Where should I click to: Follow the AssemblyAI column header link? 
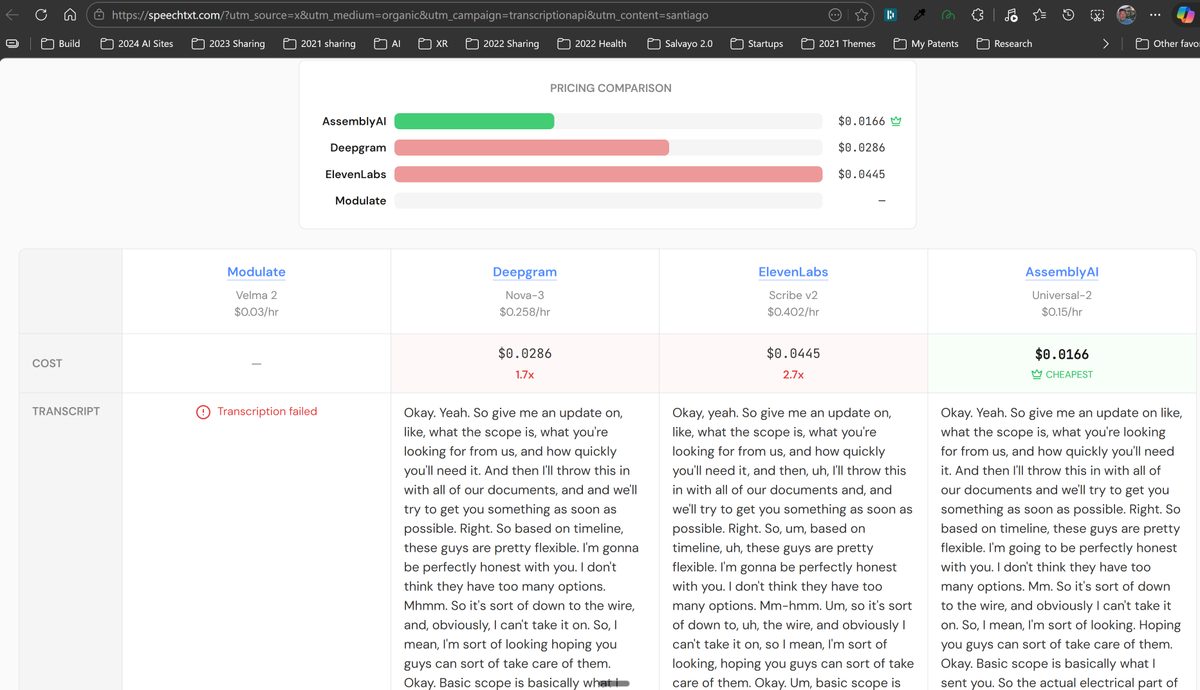point(1062,272)
